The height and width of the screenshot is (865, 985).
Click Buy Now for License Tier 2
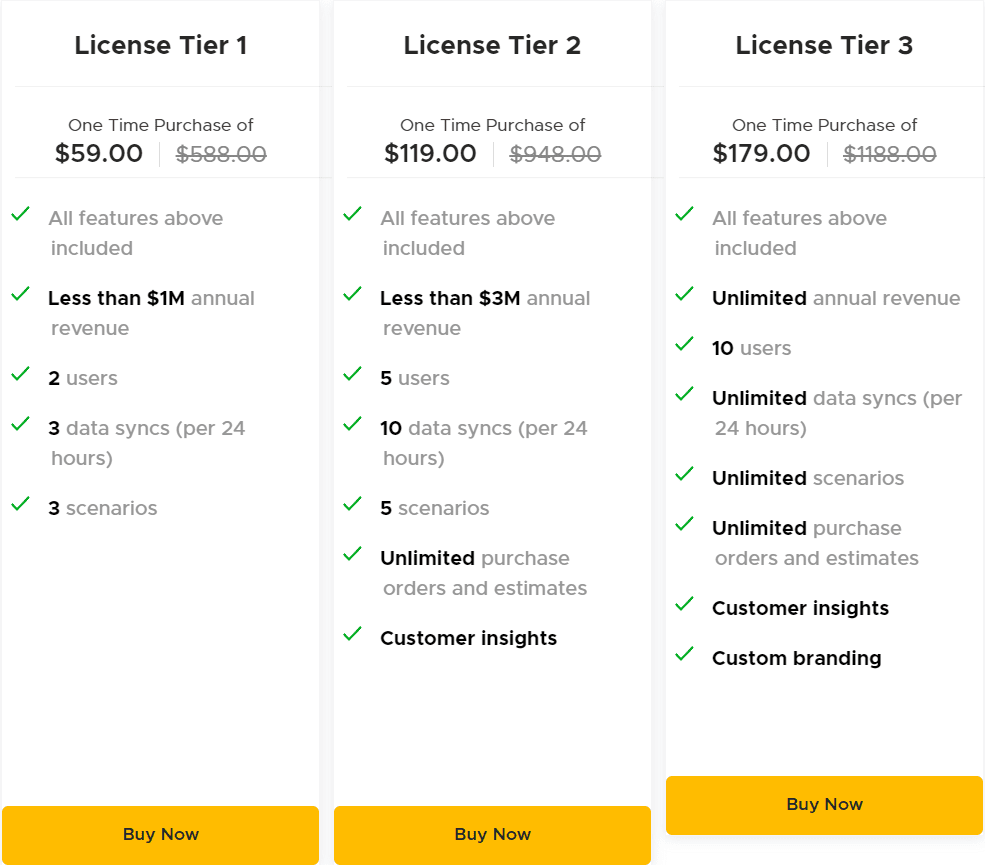[x=492, y=834]
